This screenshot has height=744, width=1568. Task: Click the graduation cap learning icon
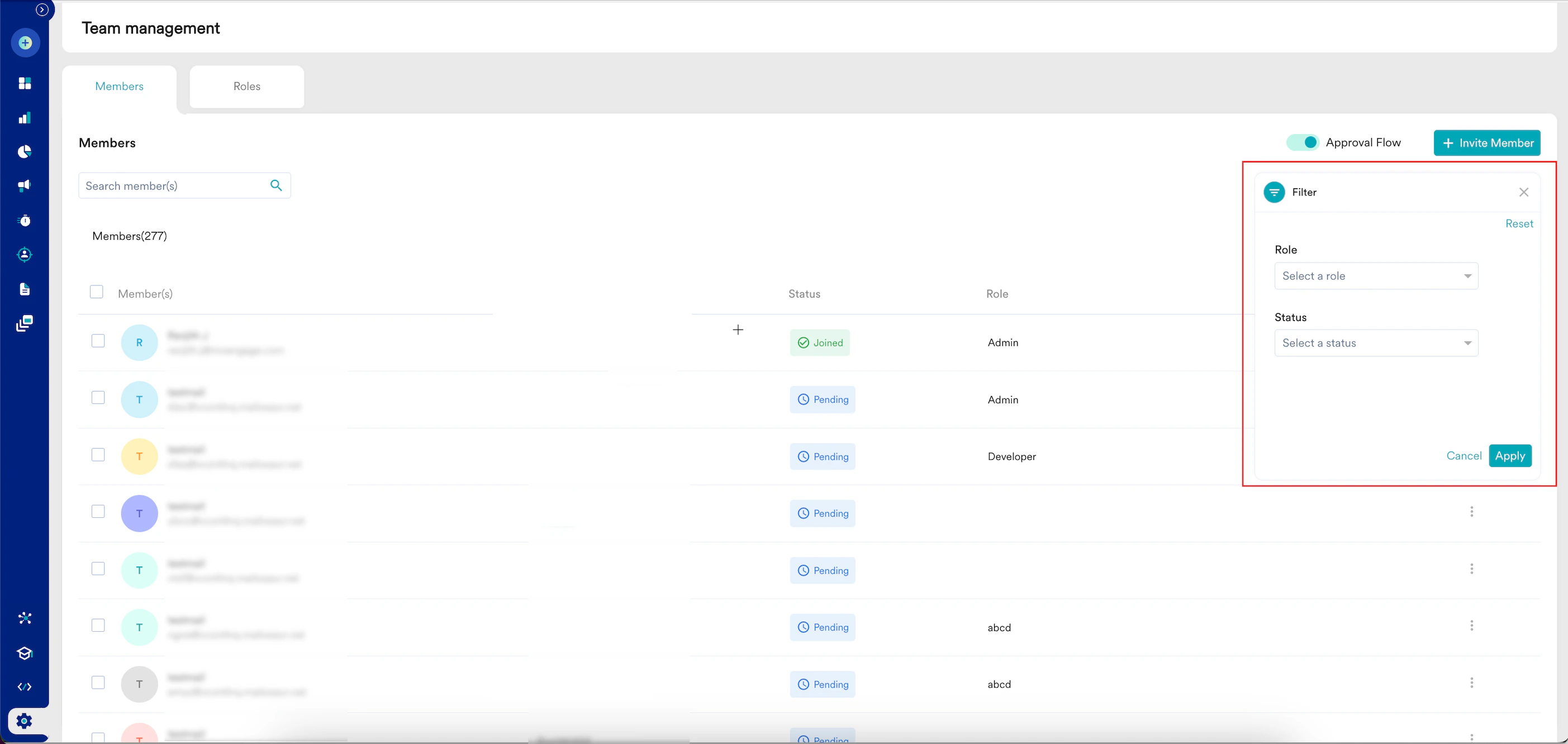click(25, 653)
